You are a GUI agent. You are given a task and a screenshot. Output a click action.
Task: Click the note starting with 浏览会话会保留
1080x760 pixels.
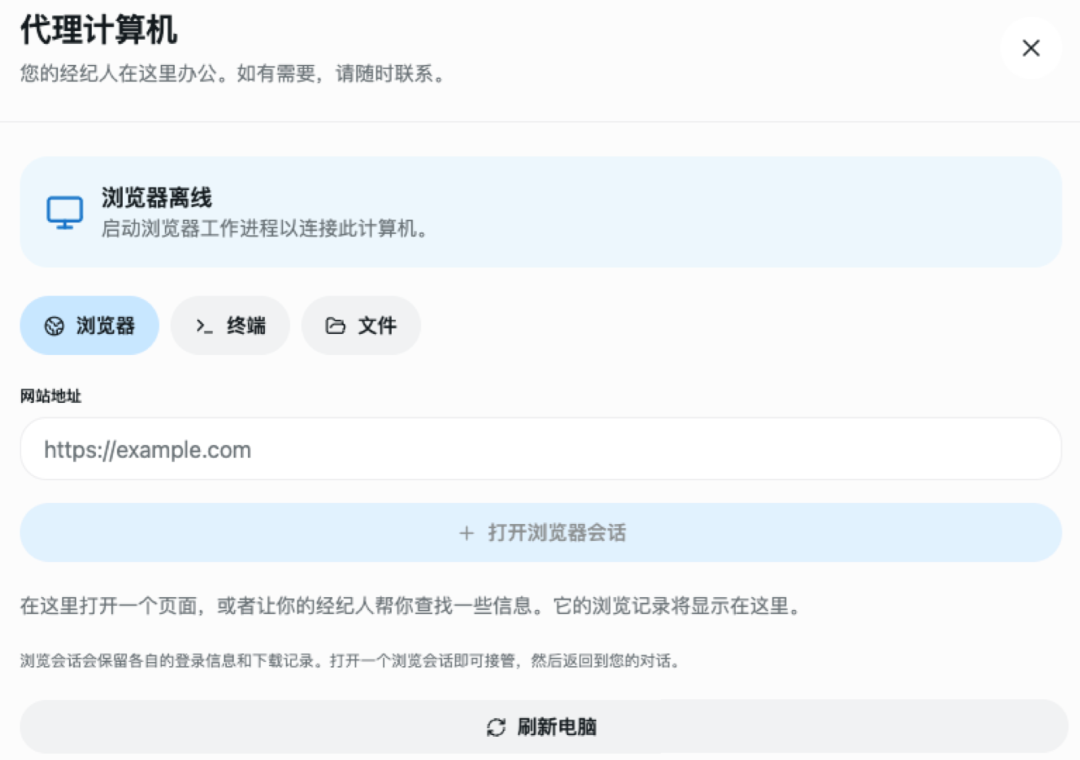[351, 661]
